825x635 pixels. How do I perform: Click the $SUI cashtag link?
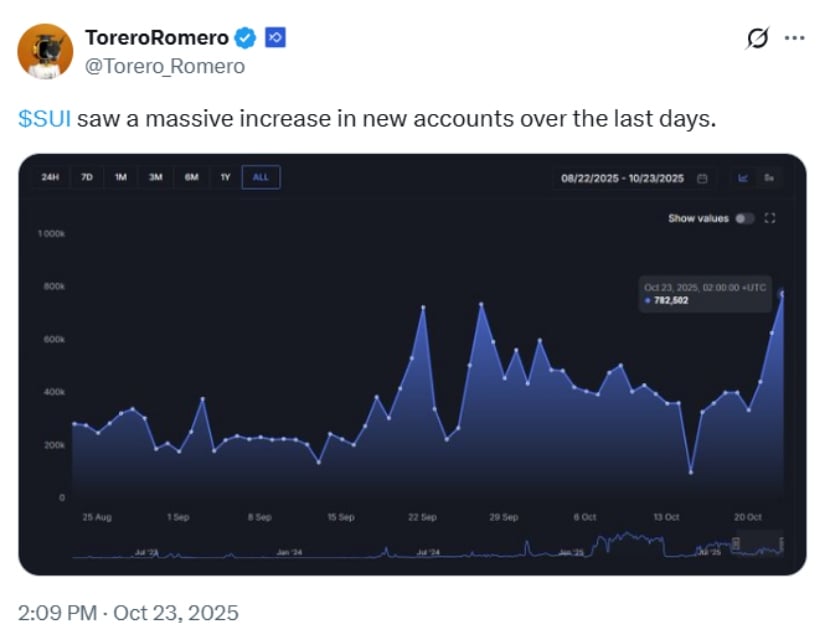coord(44,119)
